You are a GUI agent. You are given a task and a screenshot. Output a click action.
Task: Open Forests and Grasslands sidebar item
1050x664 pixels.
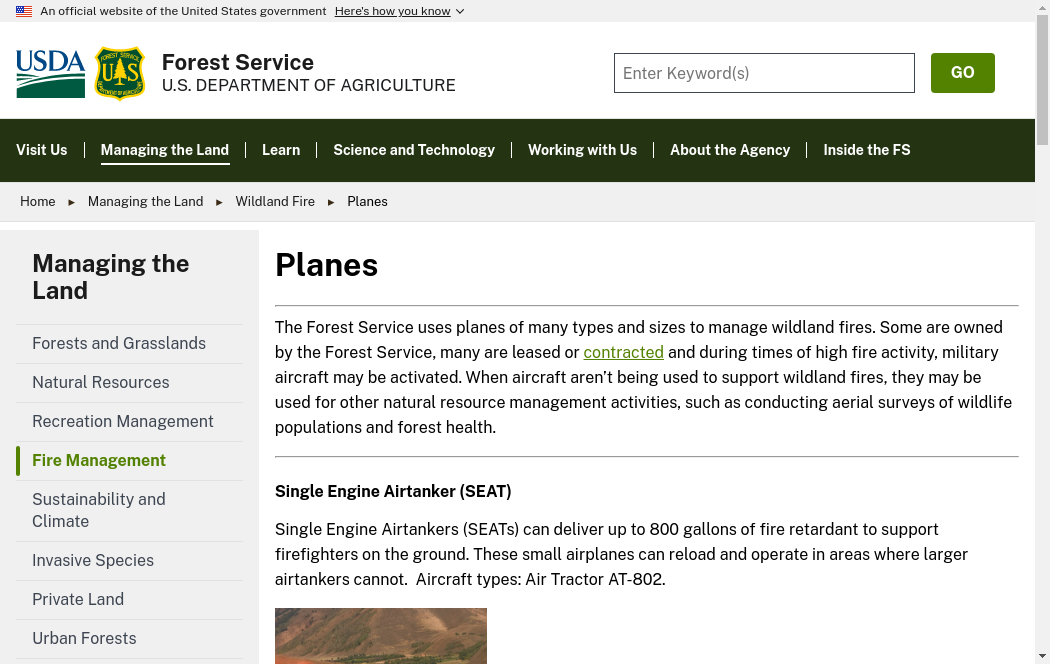tap(119, 343)
